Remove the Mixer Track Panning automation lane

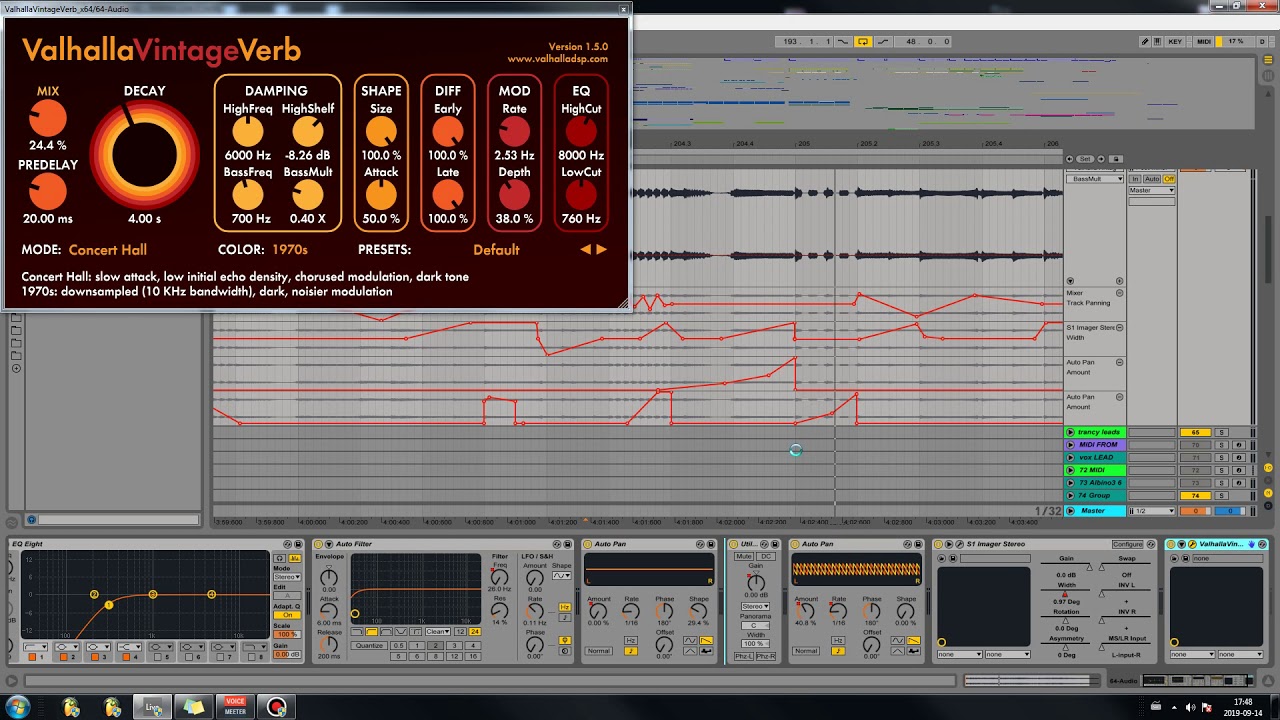1119,293
